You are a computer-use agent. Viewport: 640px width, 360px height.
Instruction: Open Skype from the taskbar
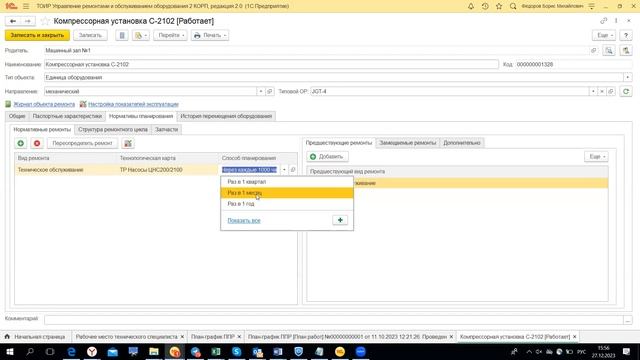(x=237, y=351)
